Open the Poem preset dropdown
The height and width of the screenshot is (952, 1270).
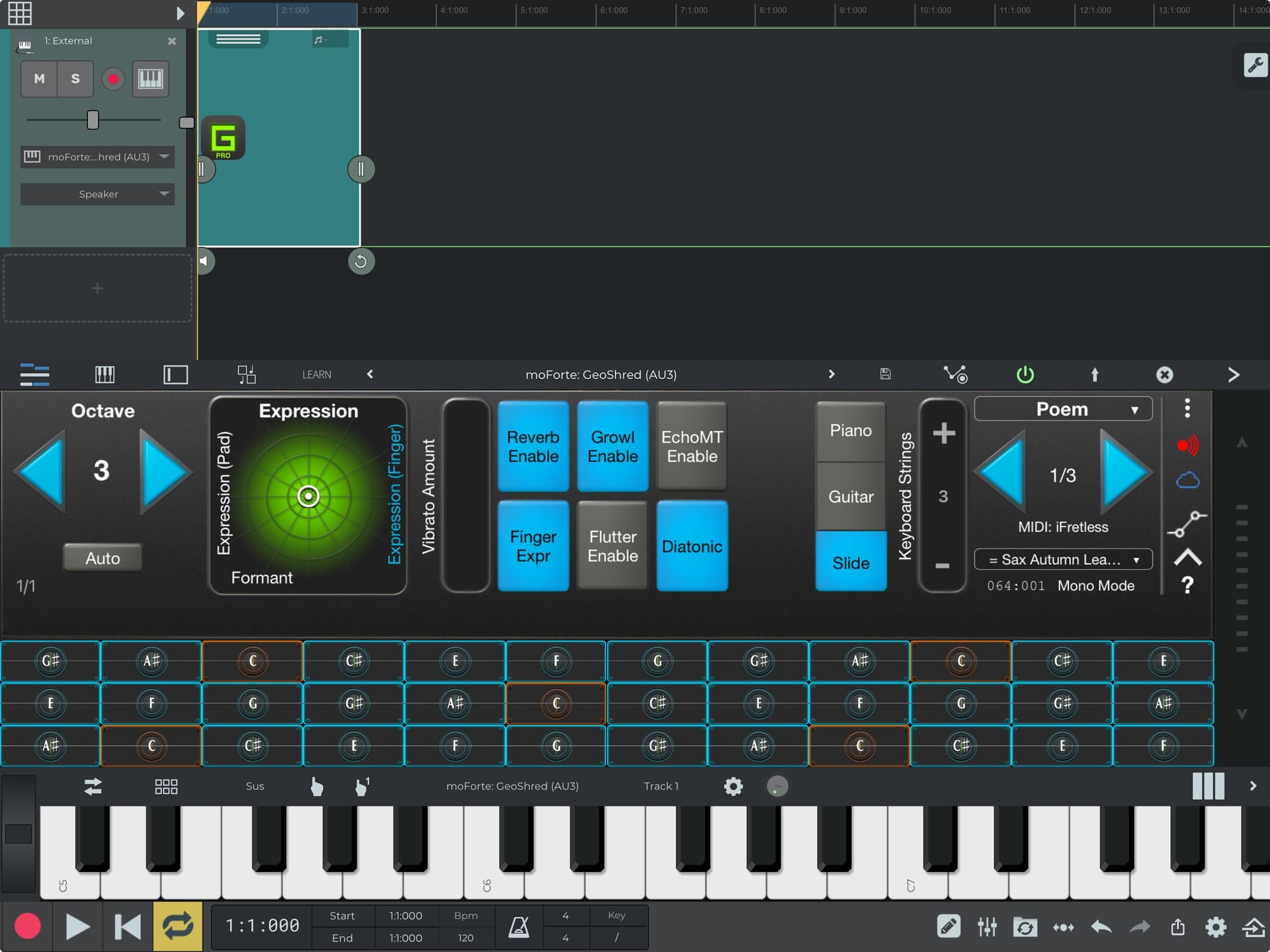(1063, 410)
